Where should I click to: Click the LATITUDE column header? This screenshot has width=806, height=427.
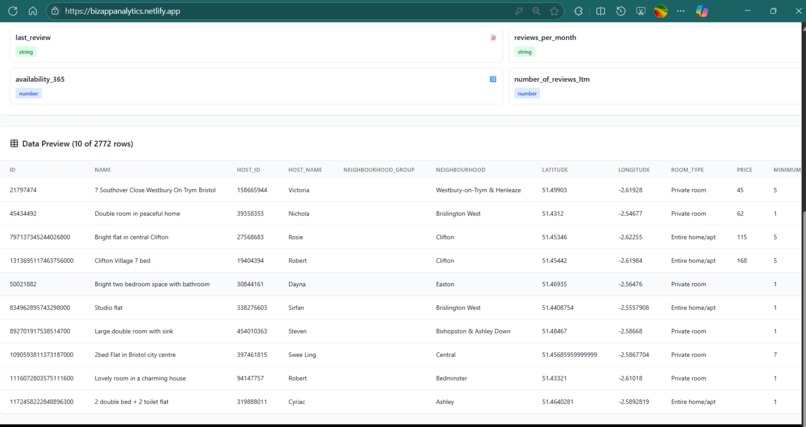click(555, 170)
